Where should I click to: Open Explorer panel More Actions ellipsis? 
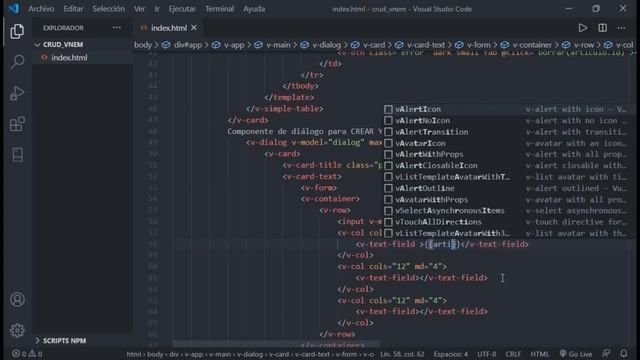(x=117, y=28)
